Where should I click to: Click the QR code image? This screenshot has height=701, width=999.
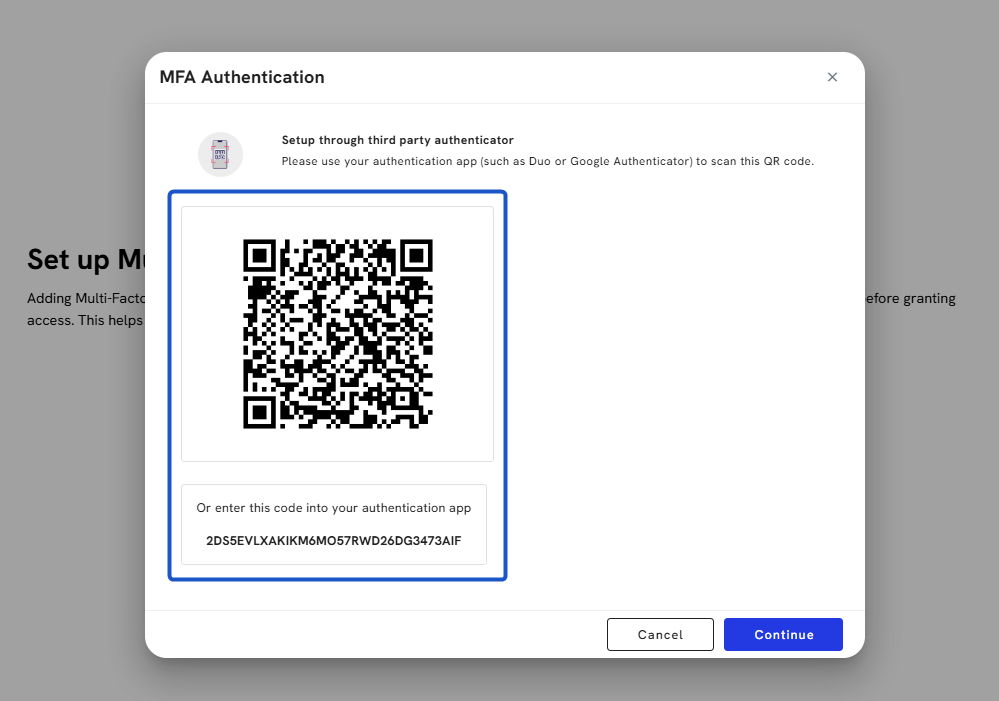(x=338, y=334)
